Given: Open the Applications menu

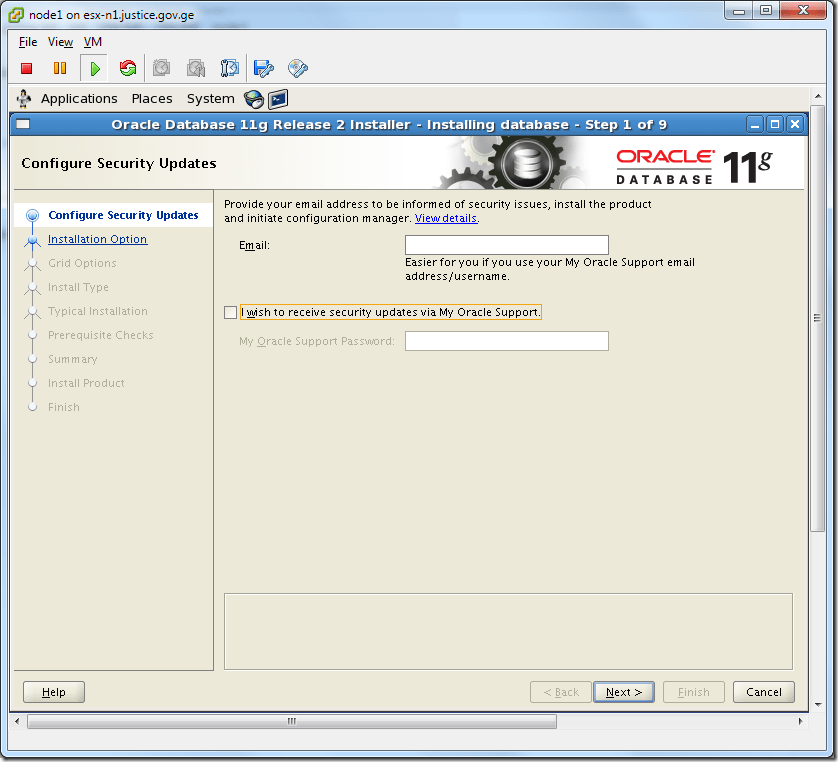Looking at the screenshot, I should [79, 98].
